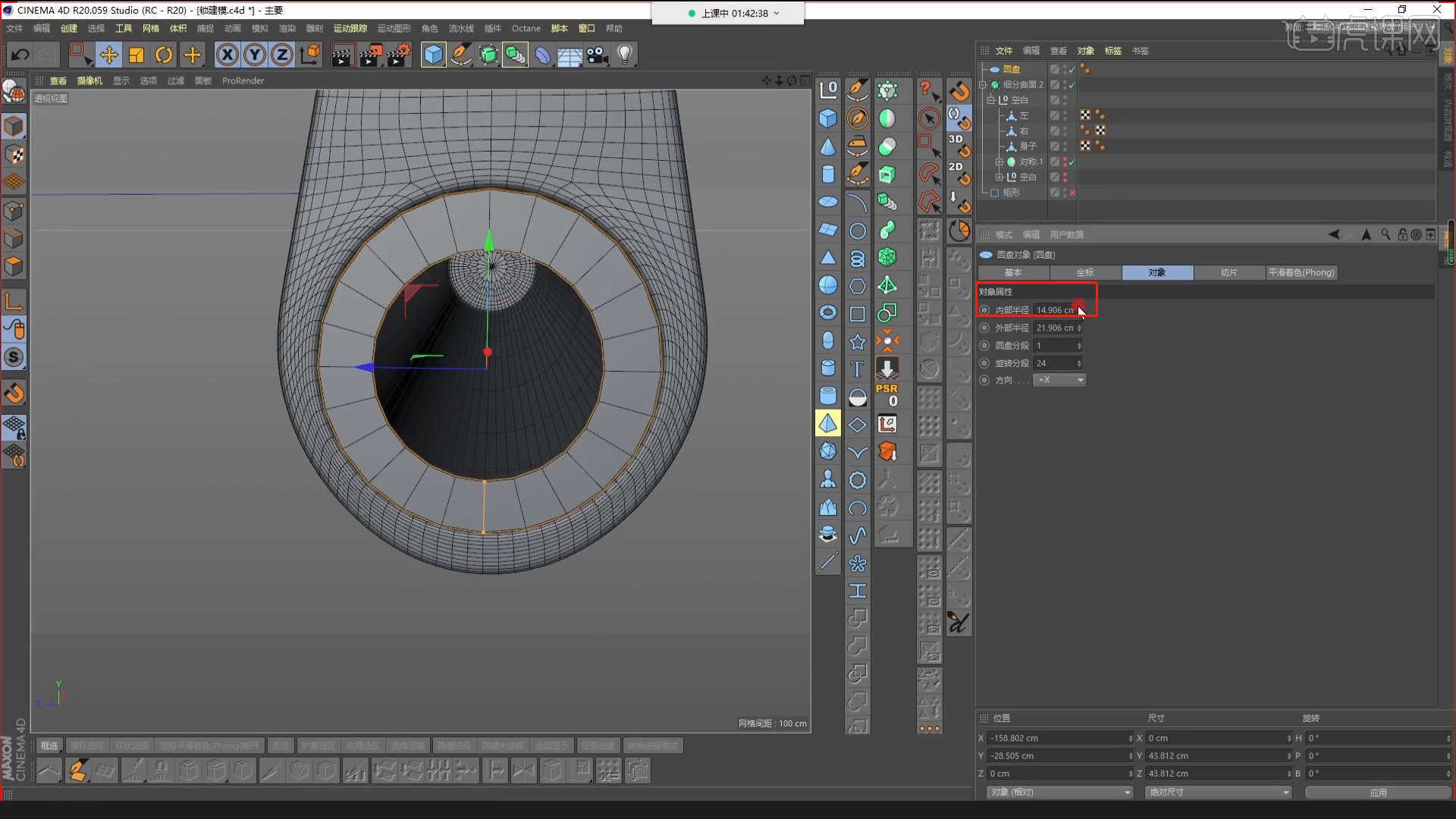Toggle 旋转分段 animation radio circle
This screenshot has width=1456, height=819.
pyautogui.click(x=985, y=363)
